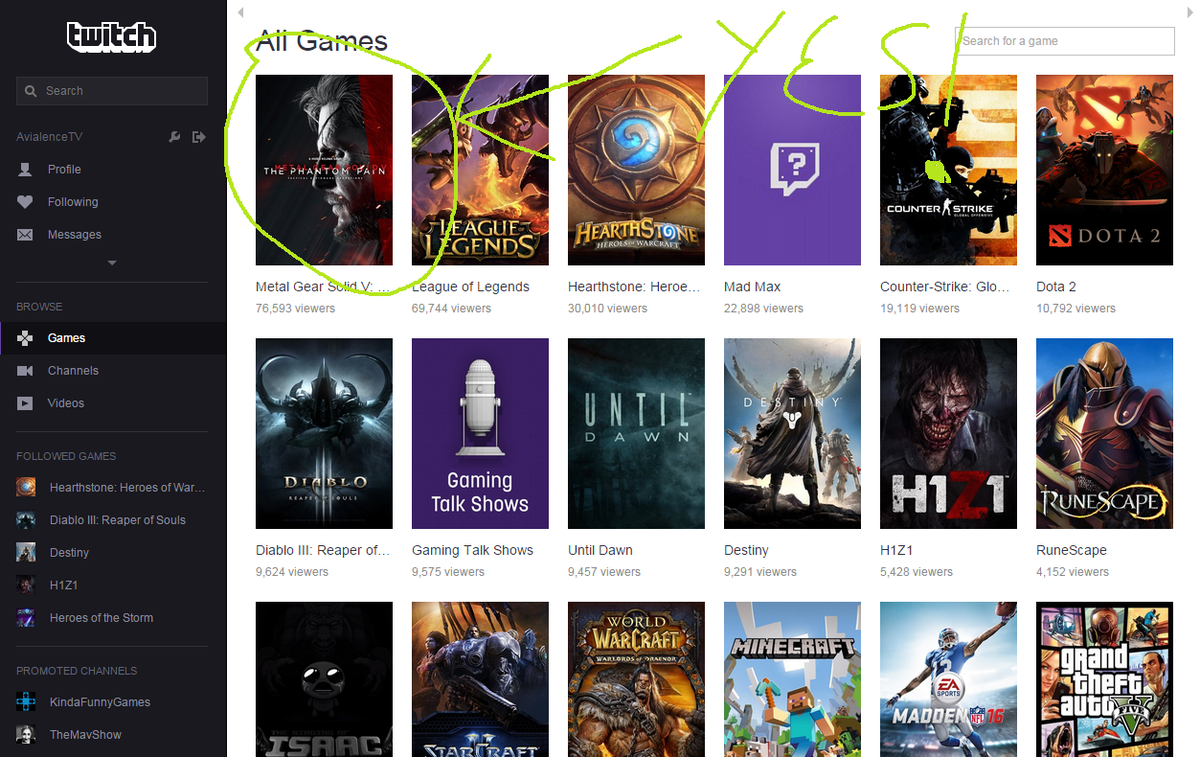Click the Channels camera icon
The height and width of the screenshot is (757, 1200).
coord(26,371)
